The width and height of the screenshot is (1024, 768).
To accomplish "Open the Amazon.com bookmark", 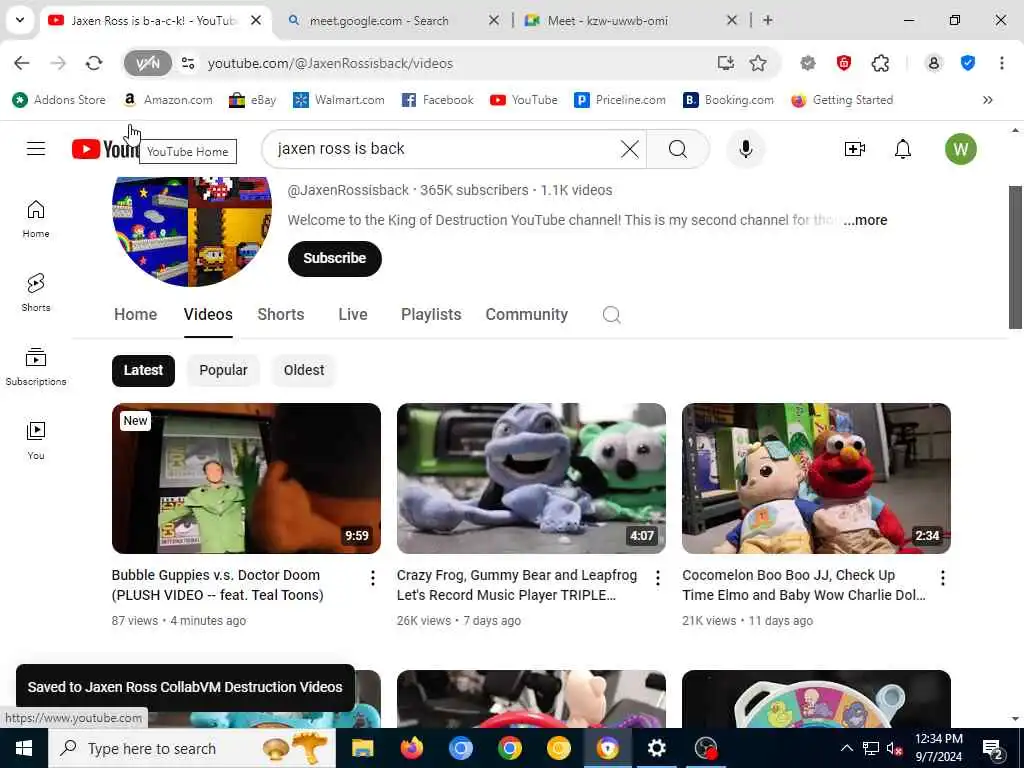I will coord(168,100).
